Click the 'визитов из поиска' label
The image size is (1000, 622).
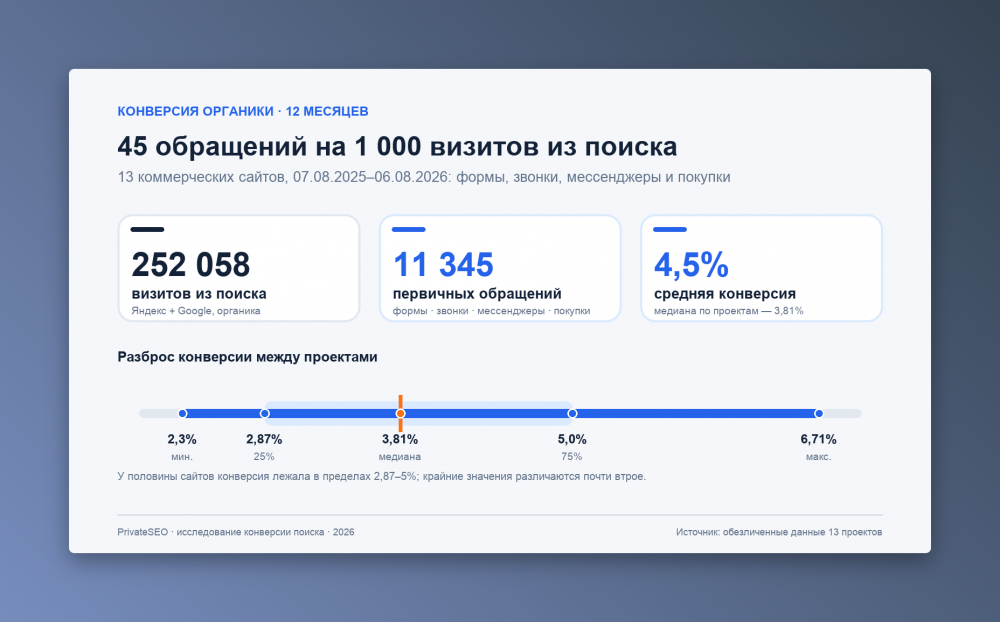tap(199, 294)
